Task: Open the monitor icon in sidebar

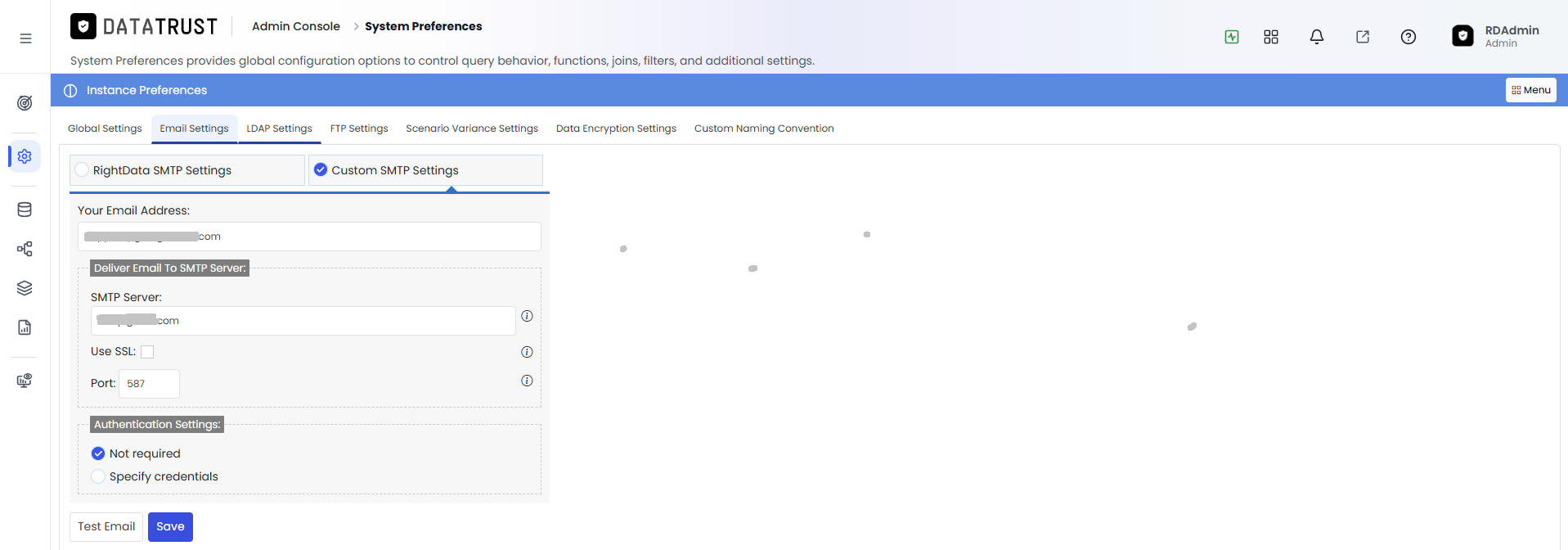Action: click(25, 381)
